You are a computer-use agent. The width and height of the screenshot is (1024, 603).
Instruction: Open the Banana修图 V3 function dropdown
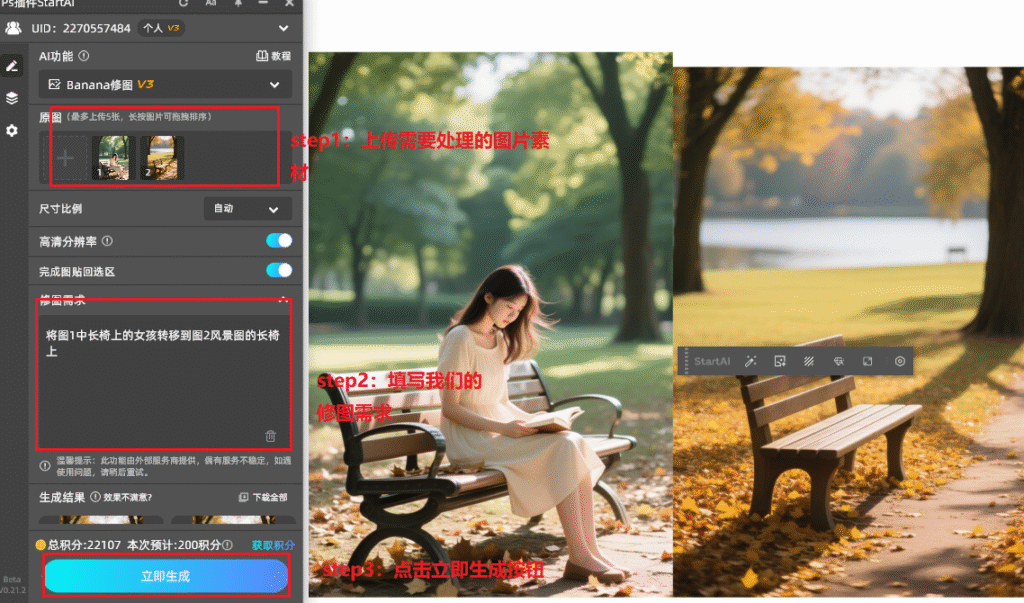pyautogui.click(x=166, y=85)
